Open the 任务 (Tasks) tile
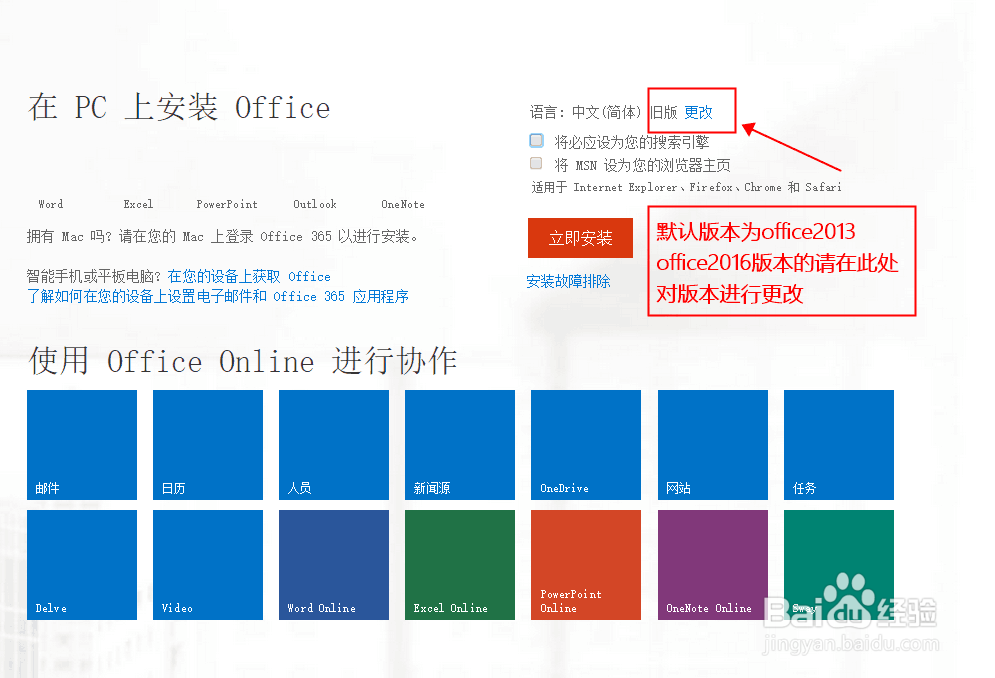 point(839,444)
